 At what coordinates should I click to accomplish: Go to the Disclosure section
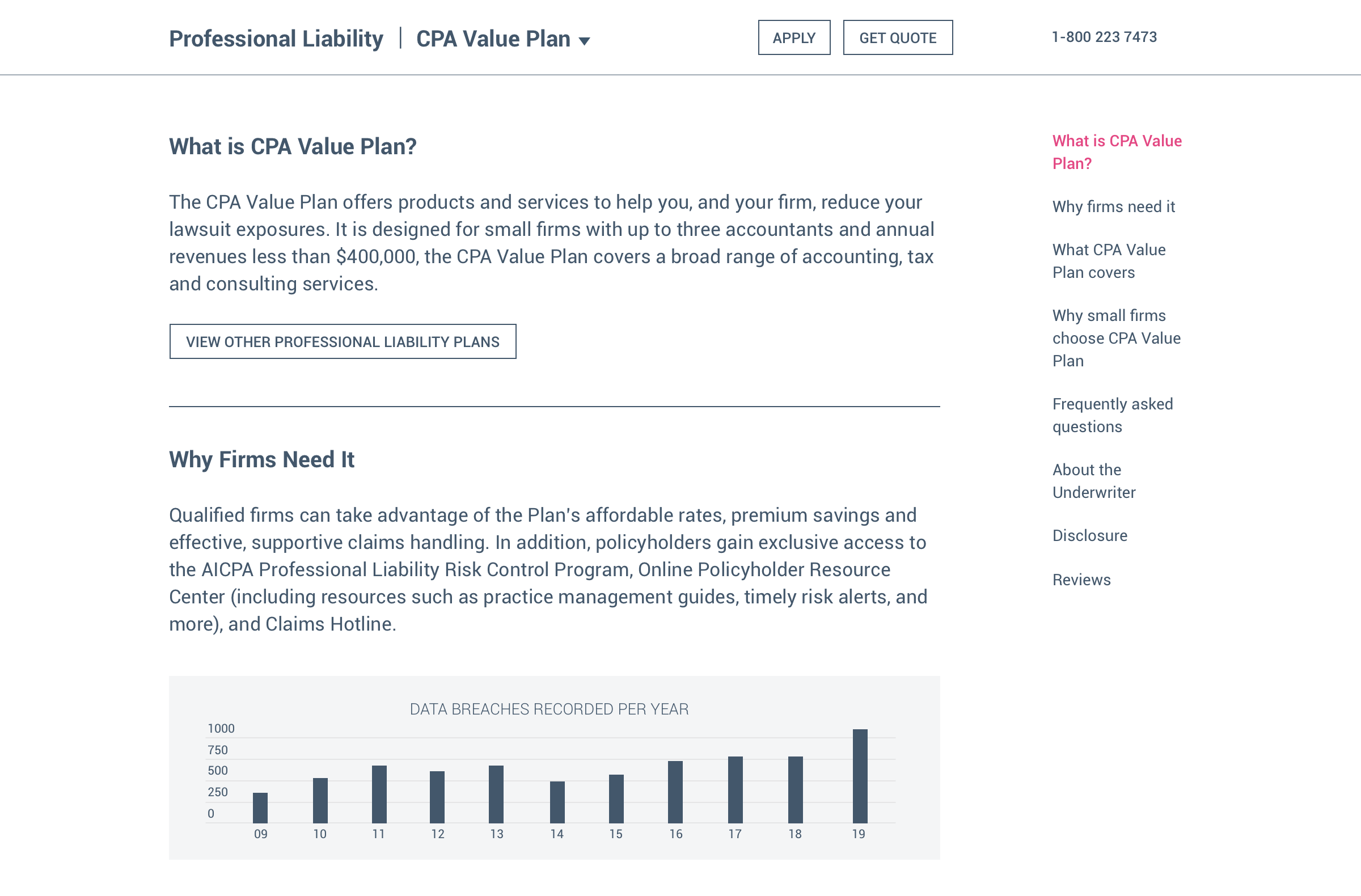click(x=1089, y=535)
